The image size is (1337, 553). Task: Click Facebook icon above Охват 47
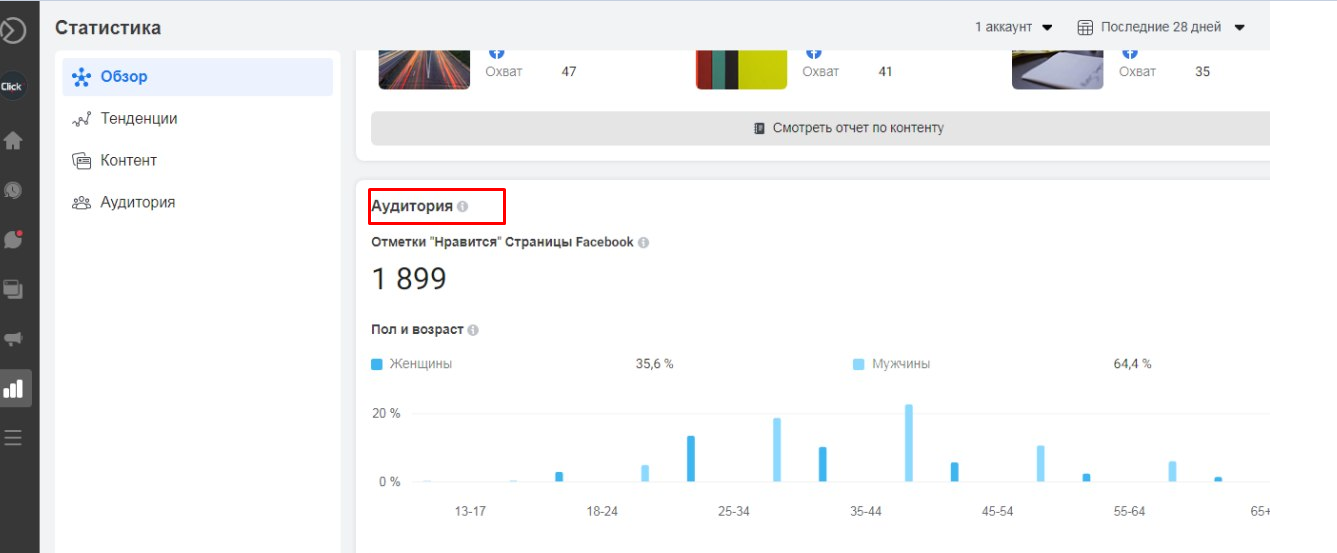click(496, 52)
